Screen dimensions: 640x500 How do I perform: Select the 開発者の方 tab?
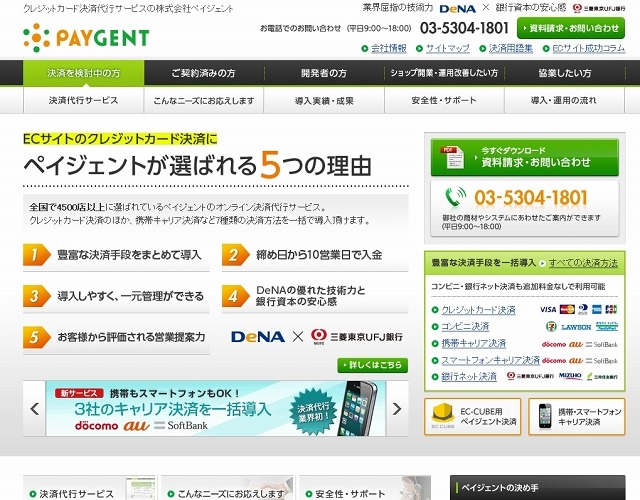pos(324,73)
